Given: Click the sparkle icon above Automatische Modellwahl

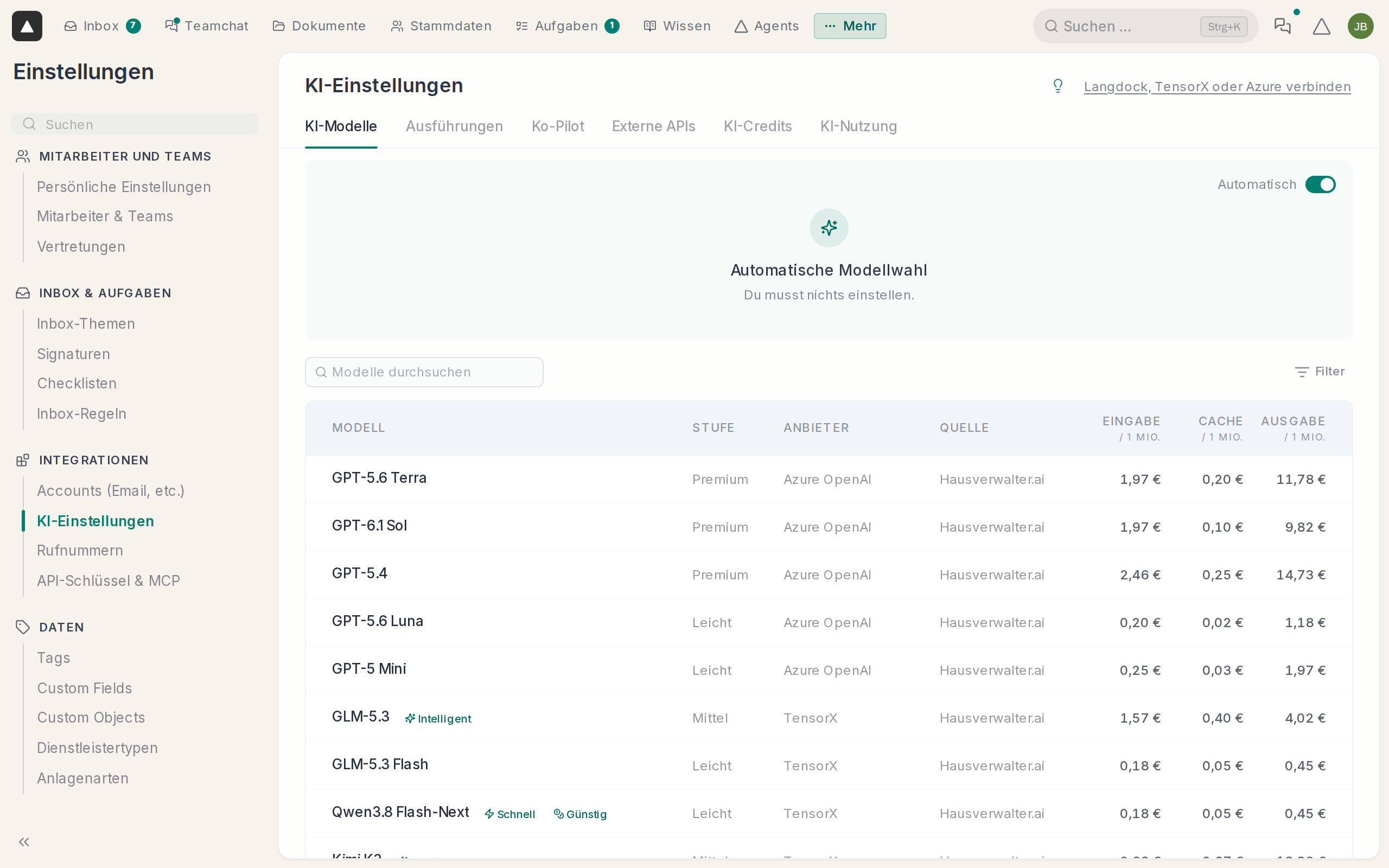Looking at the screenshot, I should (829, 228).
